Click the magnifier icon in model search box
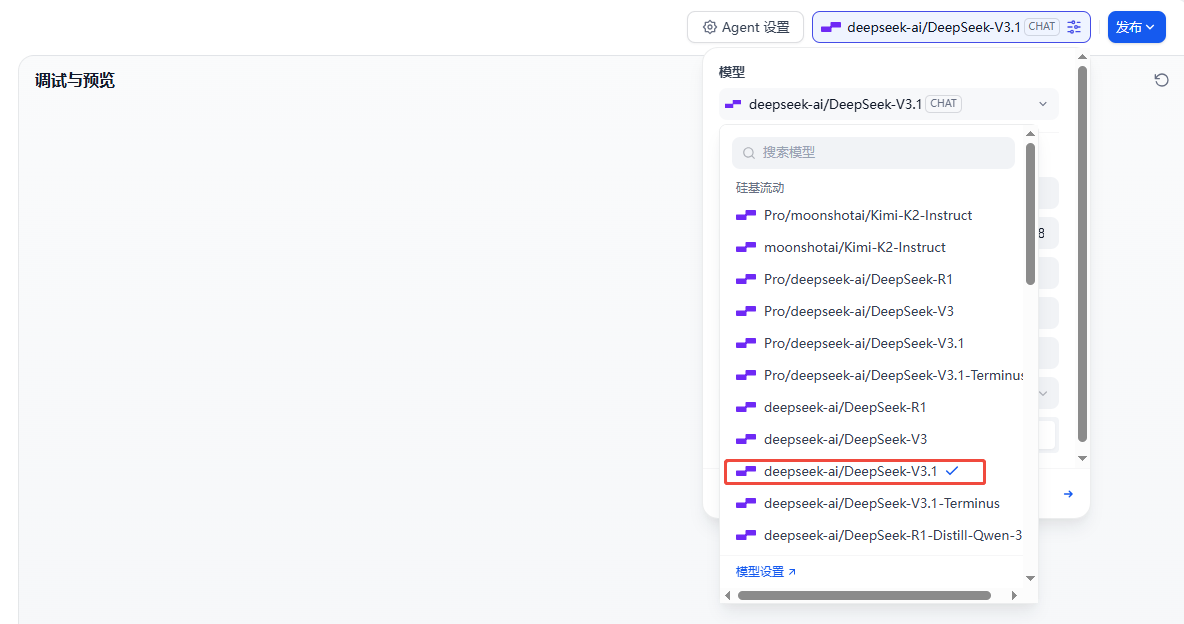 tap(748, 153)
